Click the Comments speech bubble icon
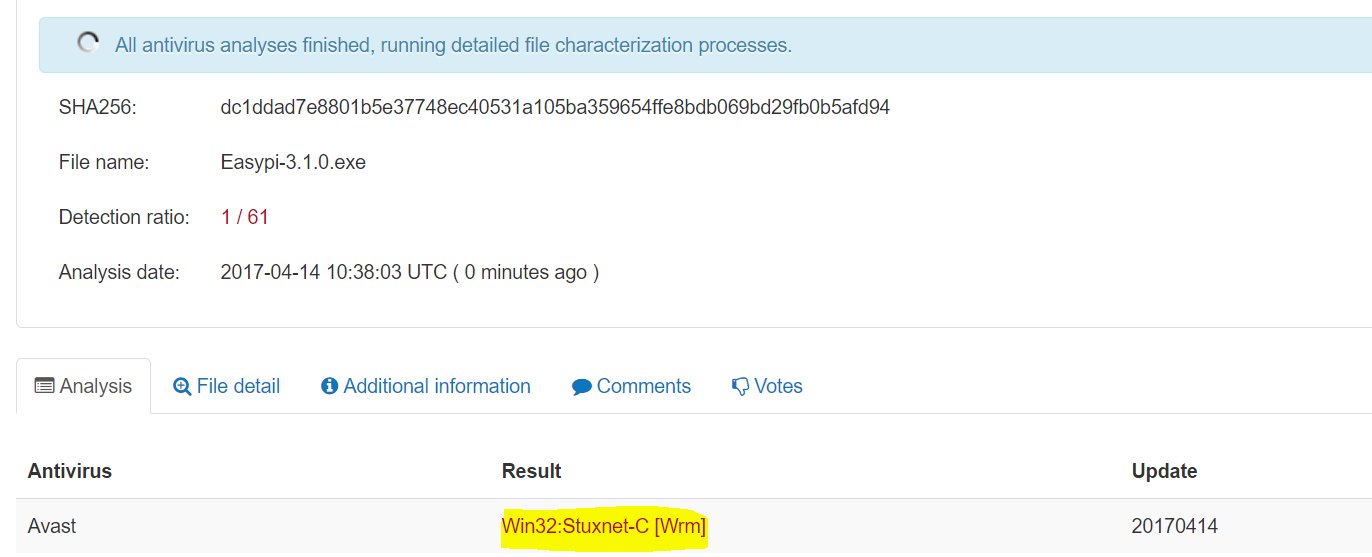The height and width of the screenshot is (557, 1372). (582, 387)
